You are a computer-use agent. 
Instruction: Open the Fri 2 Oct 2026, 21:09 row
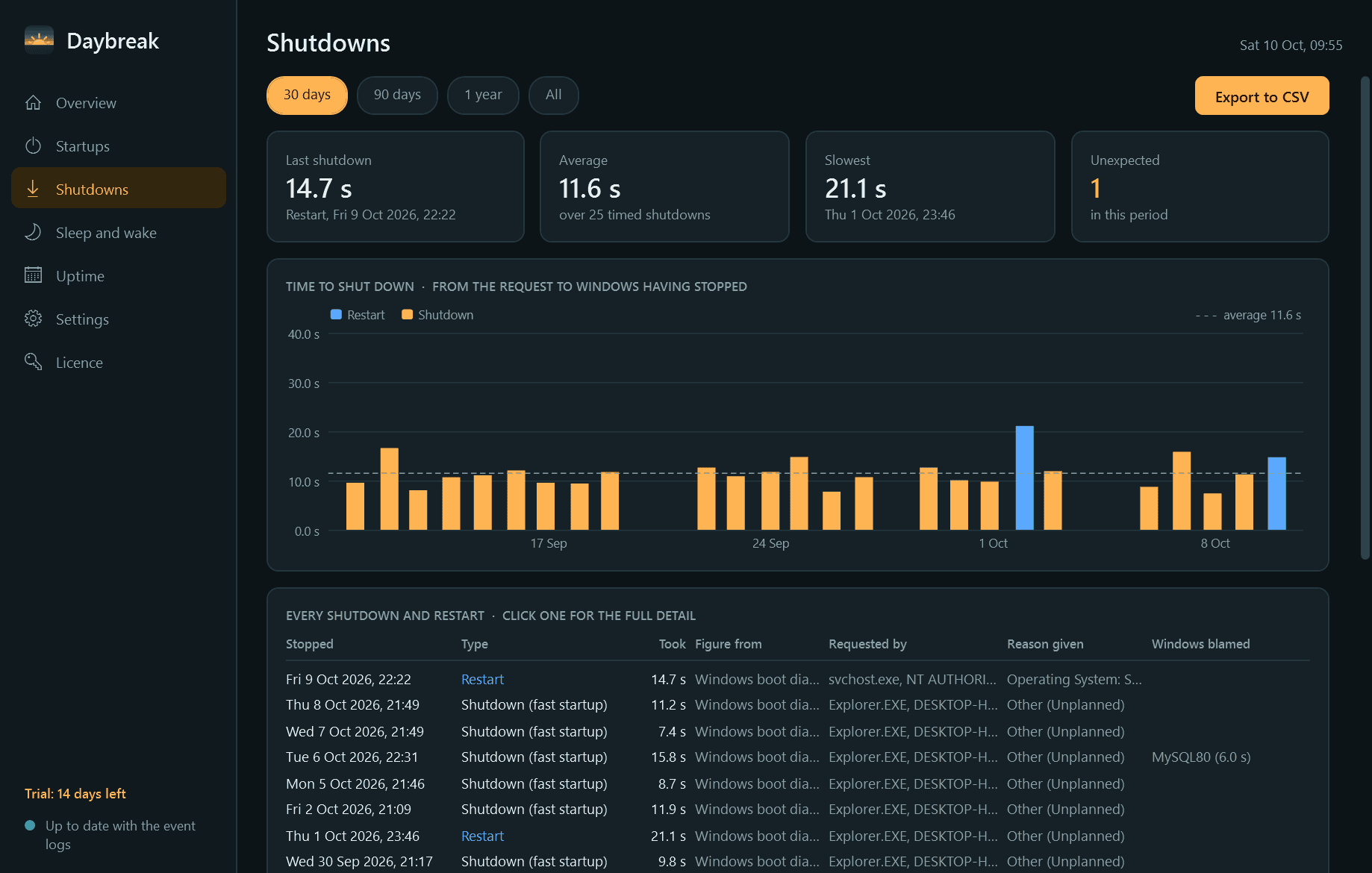click(797, 810)
